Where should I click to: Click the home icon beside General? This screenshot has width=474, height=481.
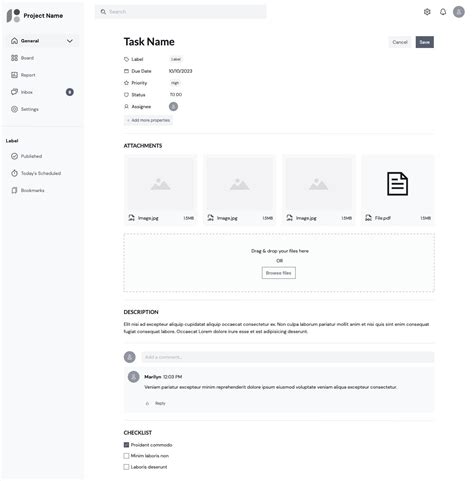[14, 41]
